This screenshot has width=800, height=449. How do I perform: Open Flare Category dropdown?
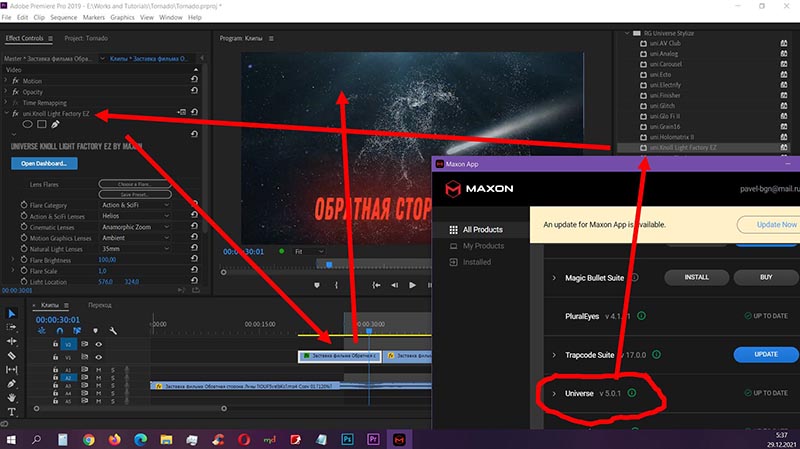[x=135, y=205]
